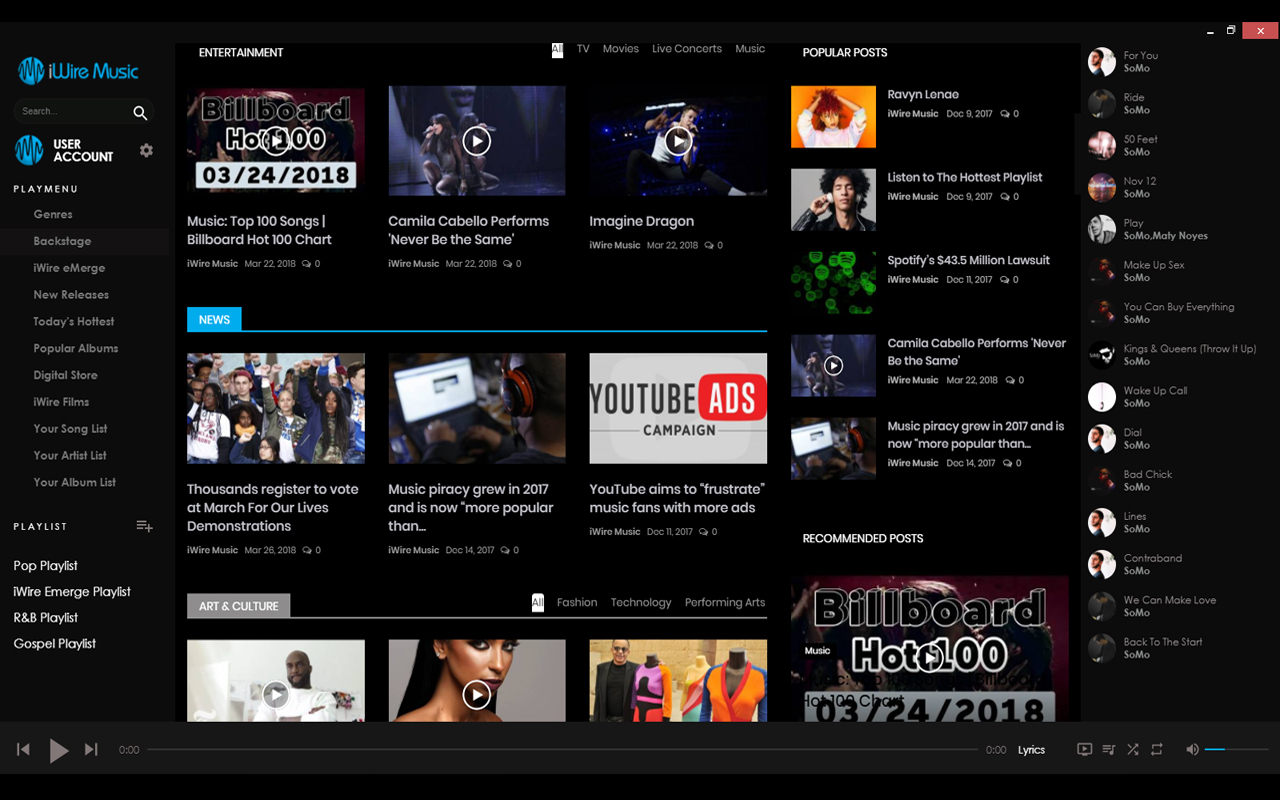1280x800 pixels.
Task: Play the Camila Cabello video in Entertainment
Action: pos(477,141)
